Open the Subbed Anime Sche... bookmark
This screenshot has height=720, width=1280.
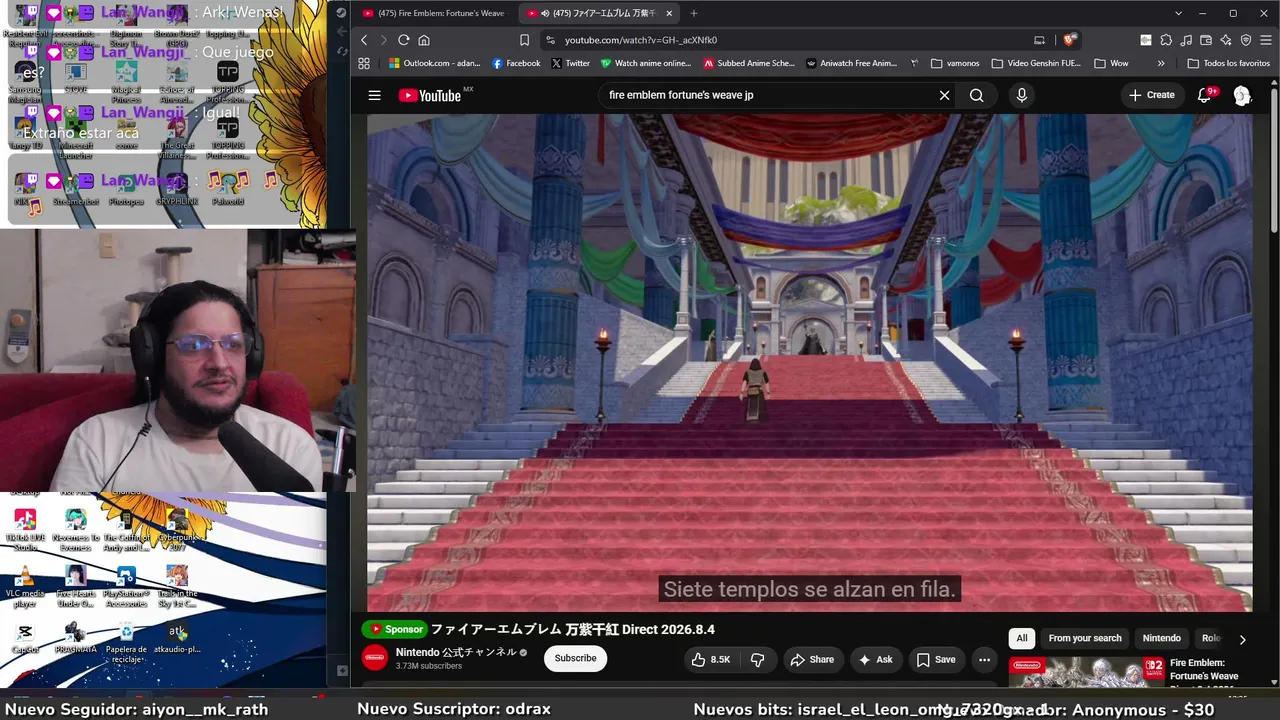749,63
